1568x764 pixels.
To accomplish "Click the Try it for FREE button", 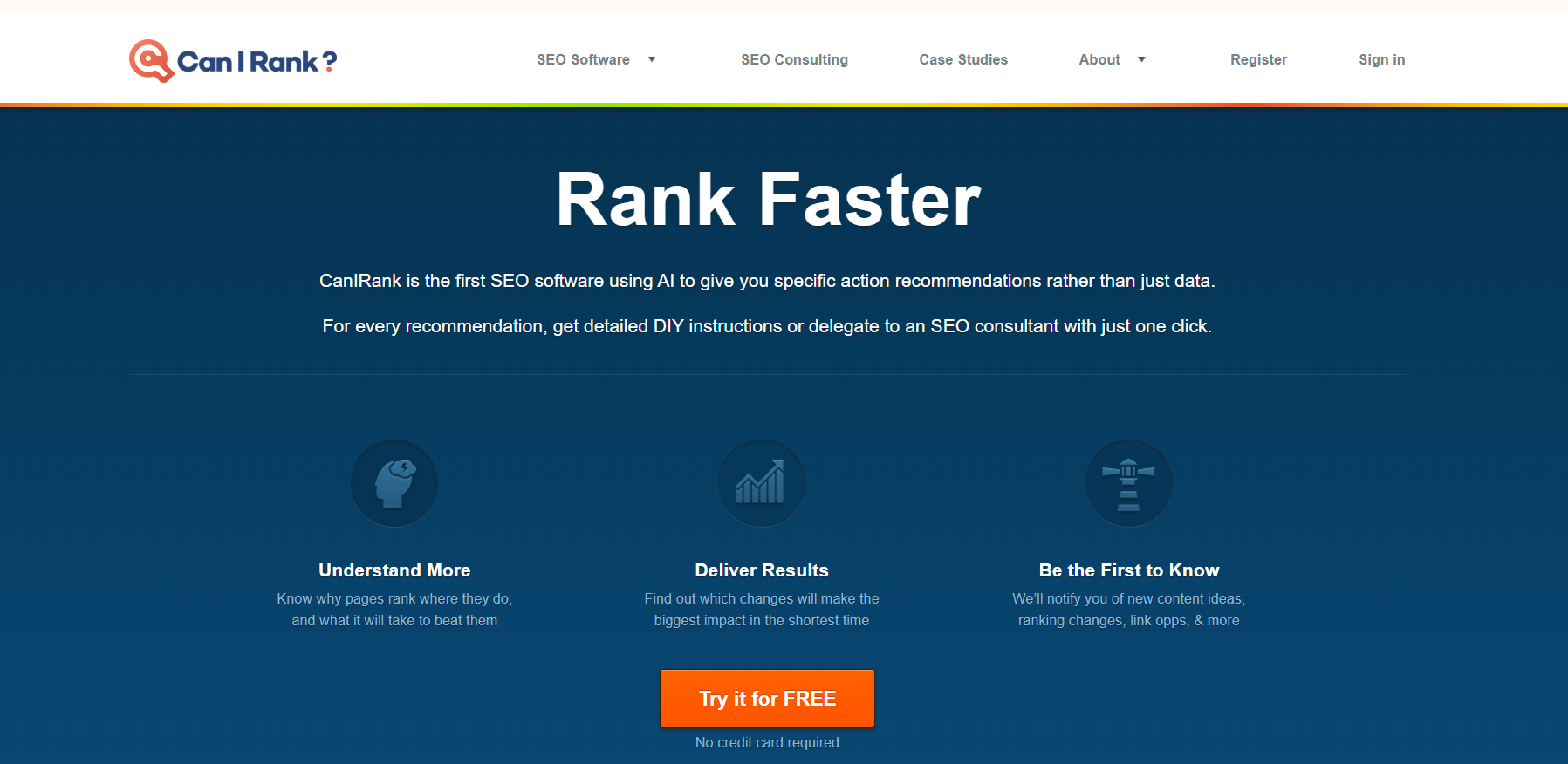I will [767, 699].
